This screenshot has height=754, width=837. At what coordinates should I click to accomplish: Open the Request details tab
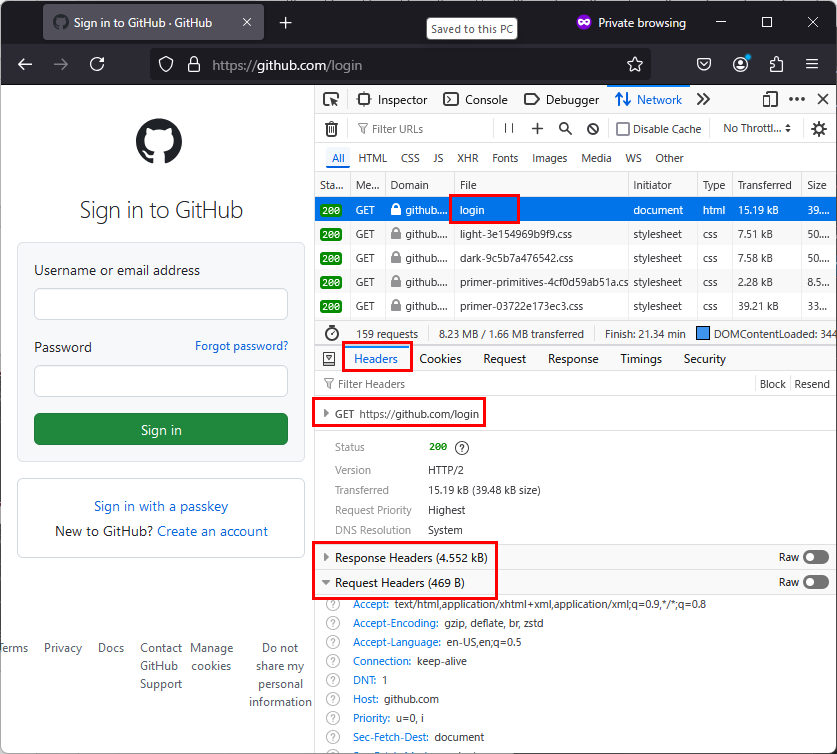[504, 359]
